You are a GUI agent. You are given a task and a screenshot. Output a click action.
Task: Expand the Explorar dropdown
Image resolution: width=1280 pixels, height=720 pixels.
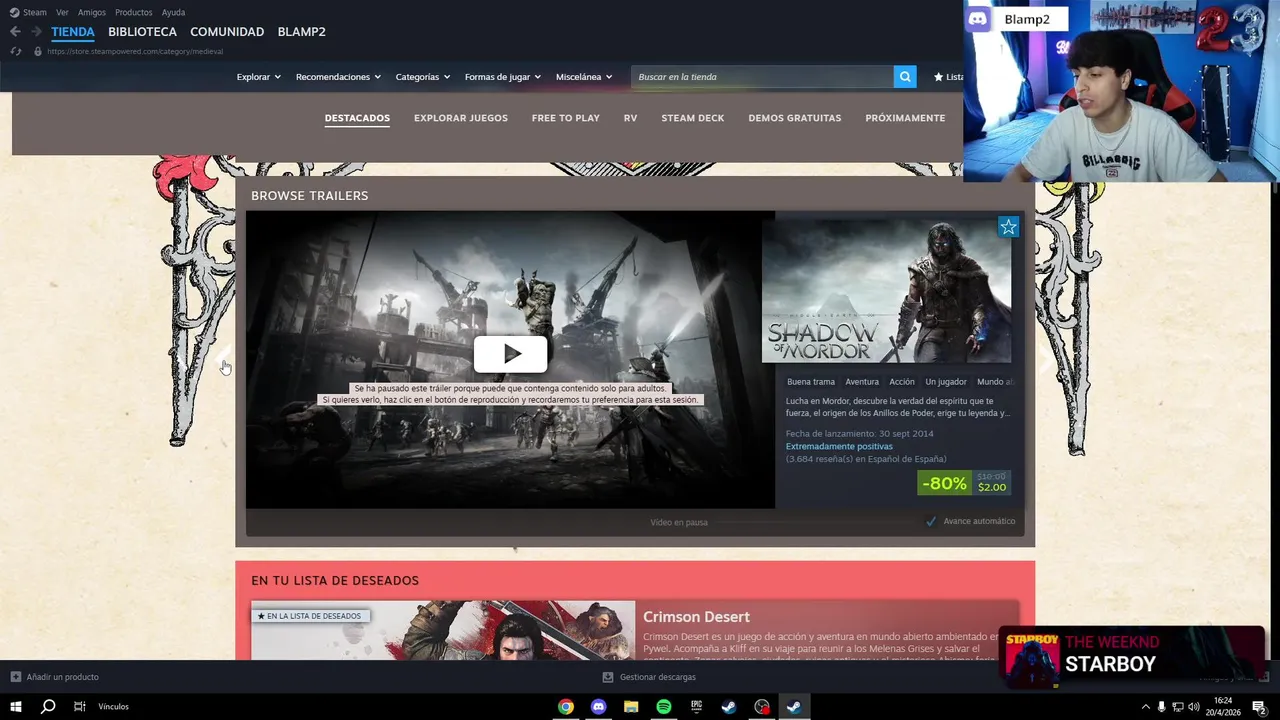258,77
